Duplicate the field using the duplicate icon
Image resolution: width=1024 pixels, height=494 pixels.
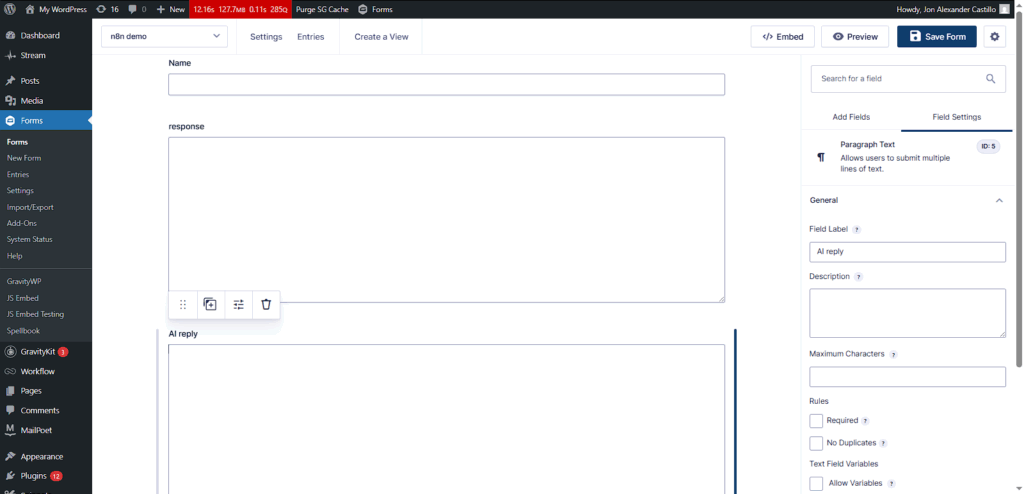(x=210, y=305)
